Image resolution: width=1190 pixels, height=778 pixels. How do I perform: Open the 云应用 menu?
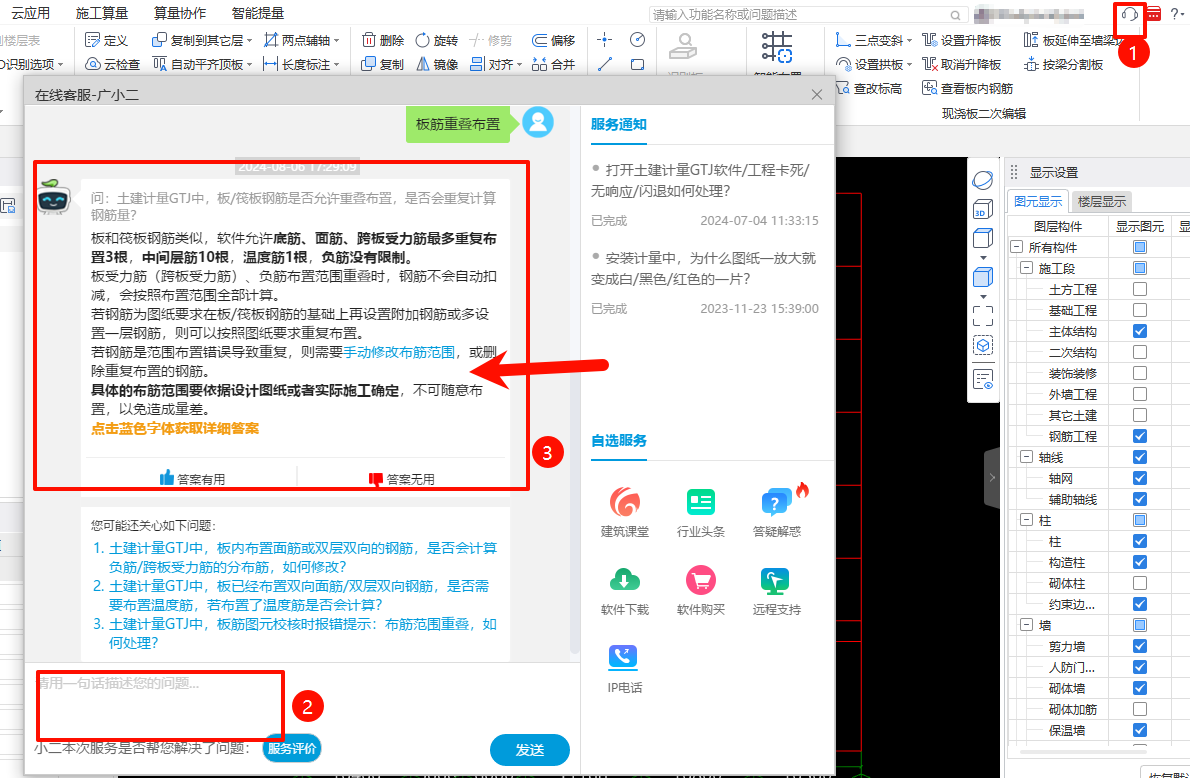31,13
